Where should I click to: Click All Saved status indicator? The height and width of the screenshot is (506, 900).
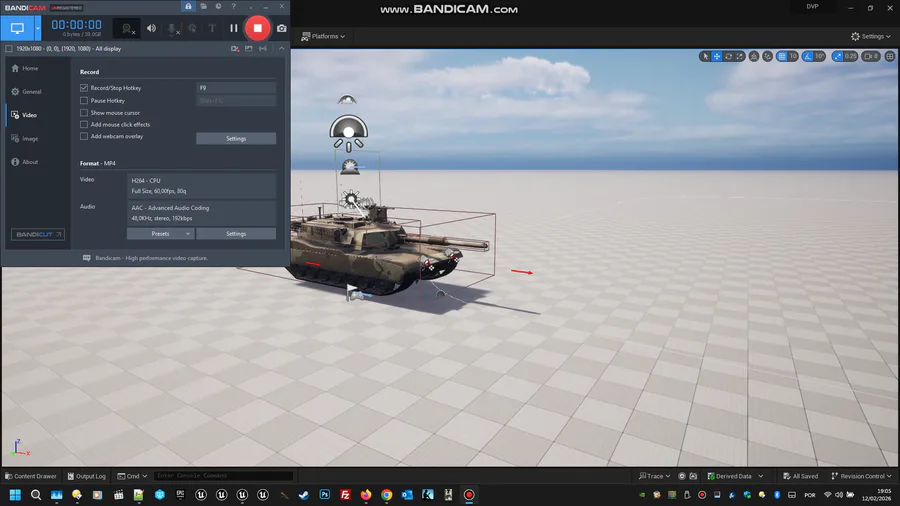(x=801, y=476)
